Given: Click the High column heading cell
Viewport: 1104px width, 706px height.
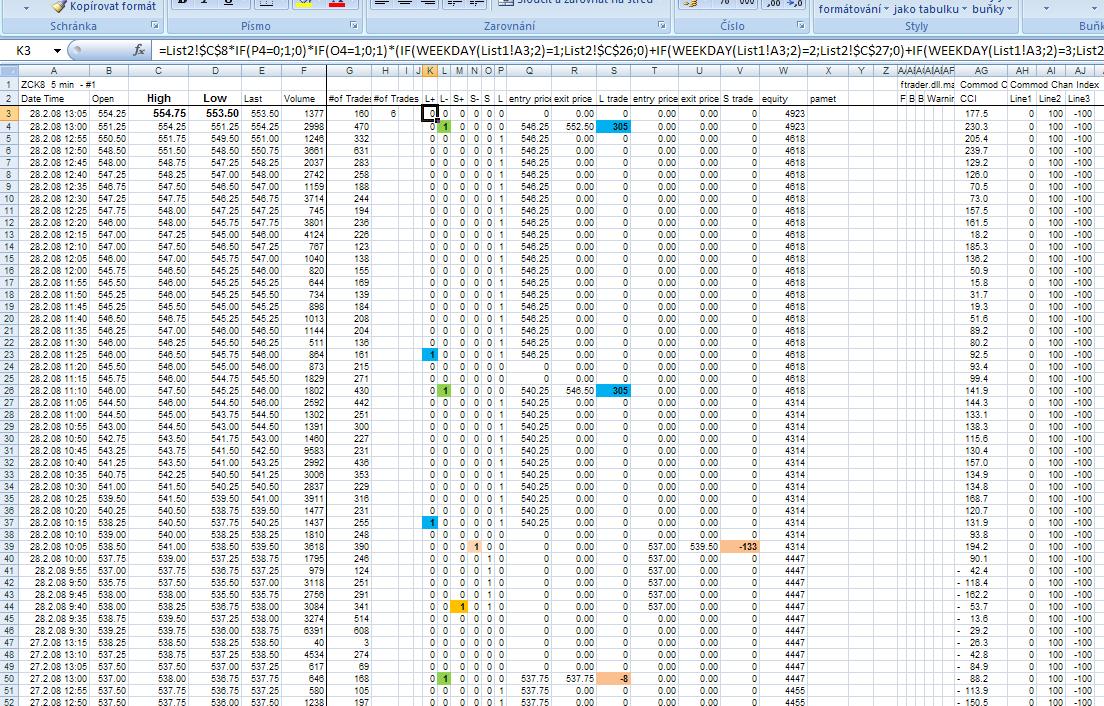Looking at the screenshot, I should tap(159, 99).
